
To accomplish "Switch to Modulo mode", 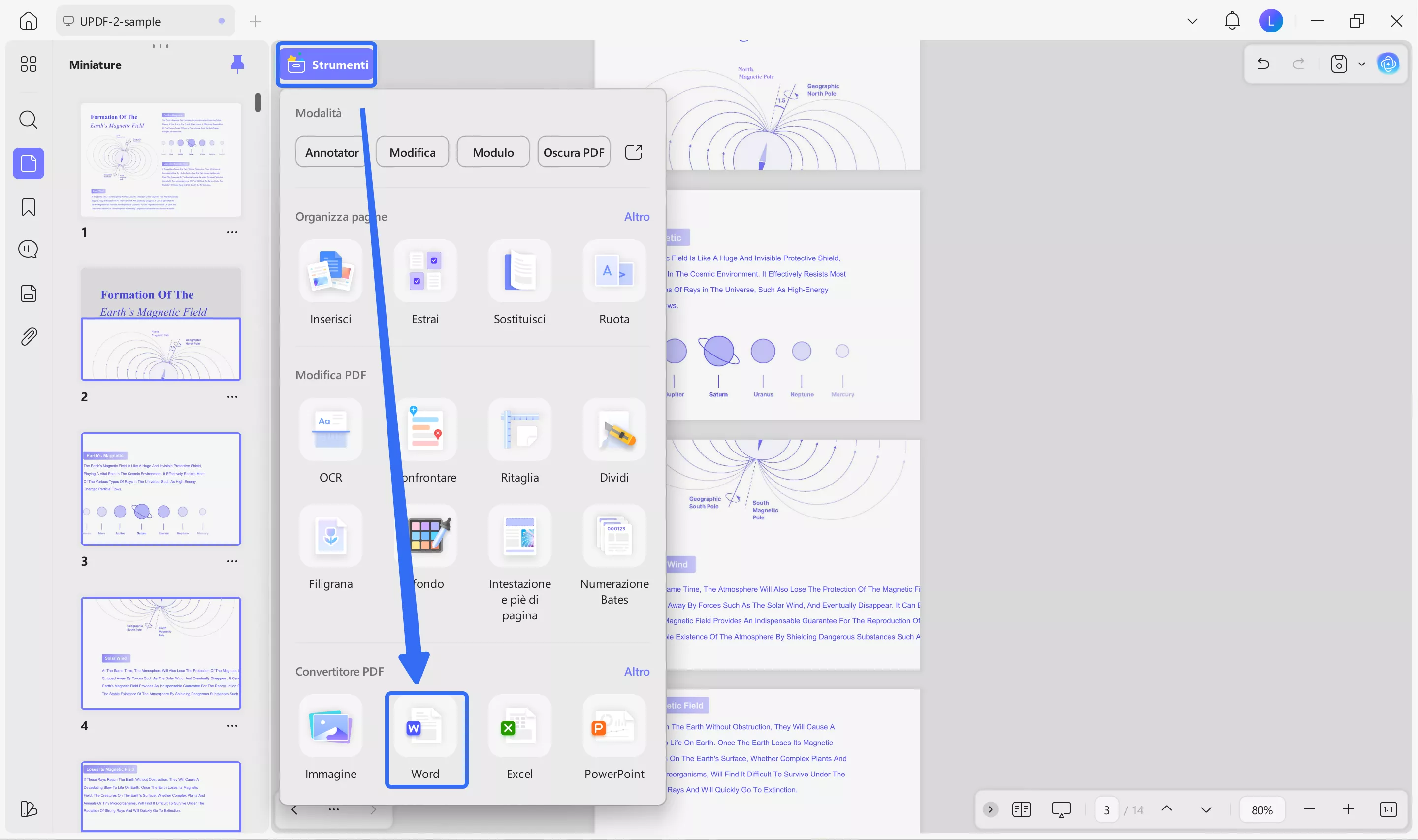I will (x=493, y=152).
